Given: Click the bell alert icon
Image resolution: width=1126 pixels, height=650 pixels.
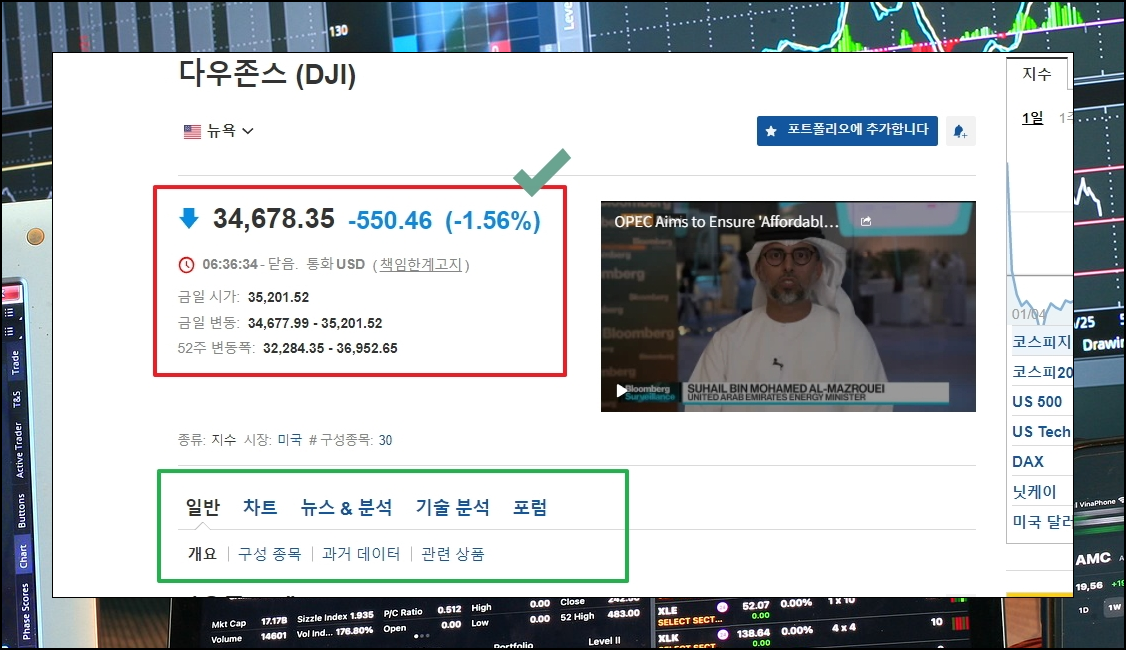Looking at the screenshot, I should tap(960, 131).
